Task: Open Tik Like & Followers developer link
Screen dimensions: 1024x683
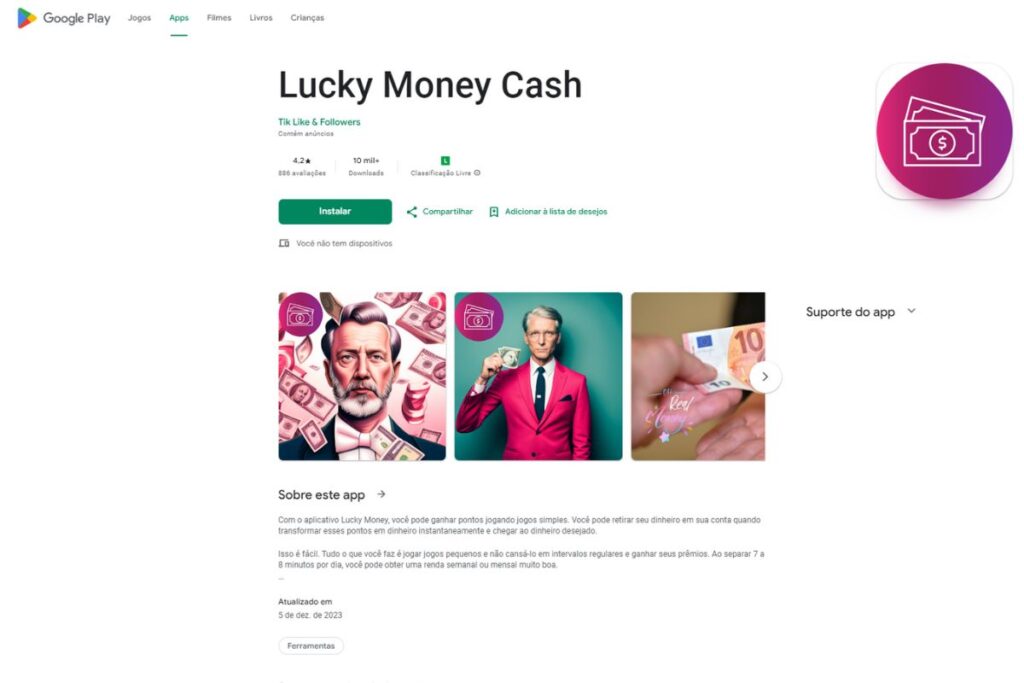Action: tap(319, 122)
